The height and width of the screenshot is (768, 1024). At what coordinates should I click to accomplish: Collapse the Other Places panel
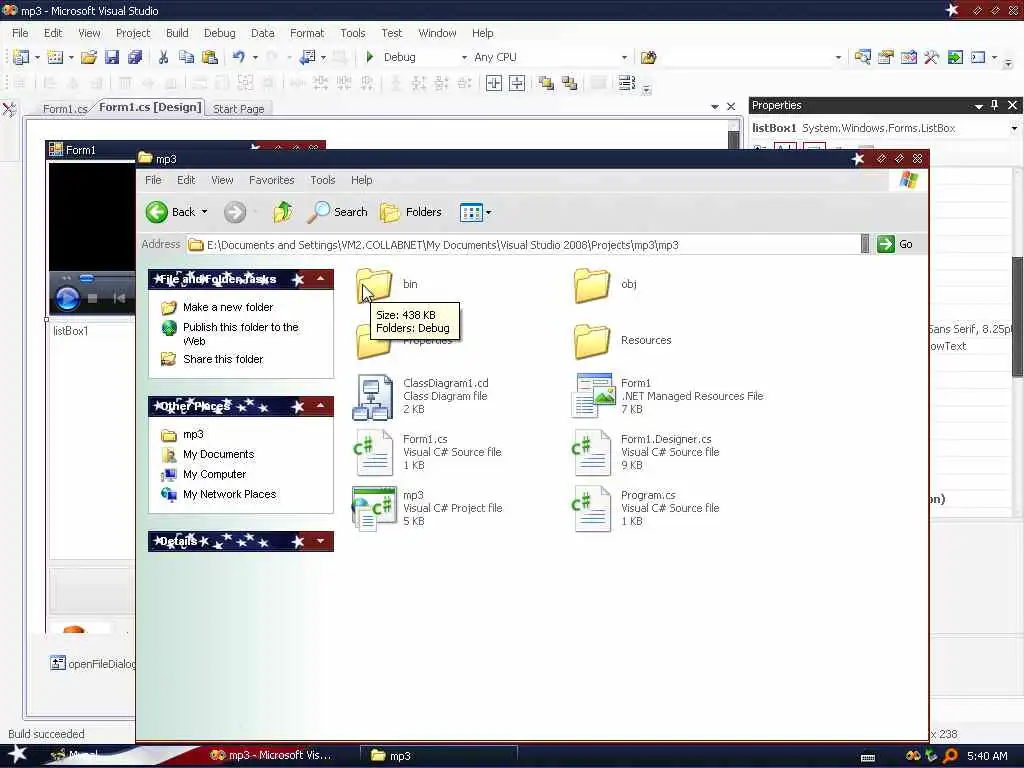[321, 406]
